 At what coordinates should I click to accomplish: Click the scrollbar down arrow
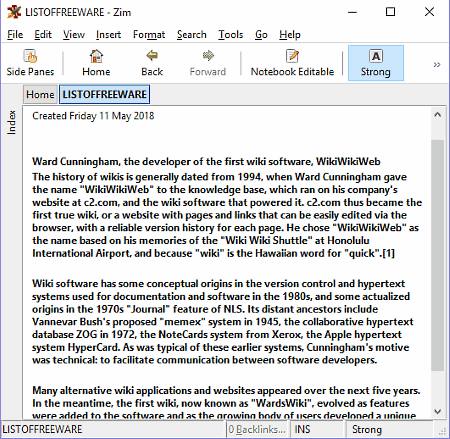pos(438,411)
